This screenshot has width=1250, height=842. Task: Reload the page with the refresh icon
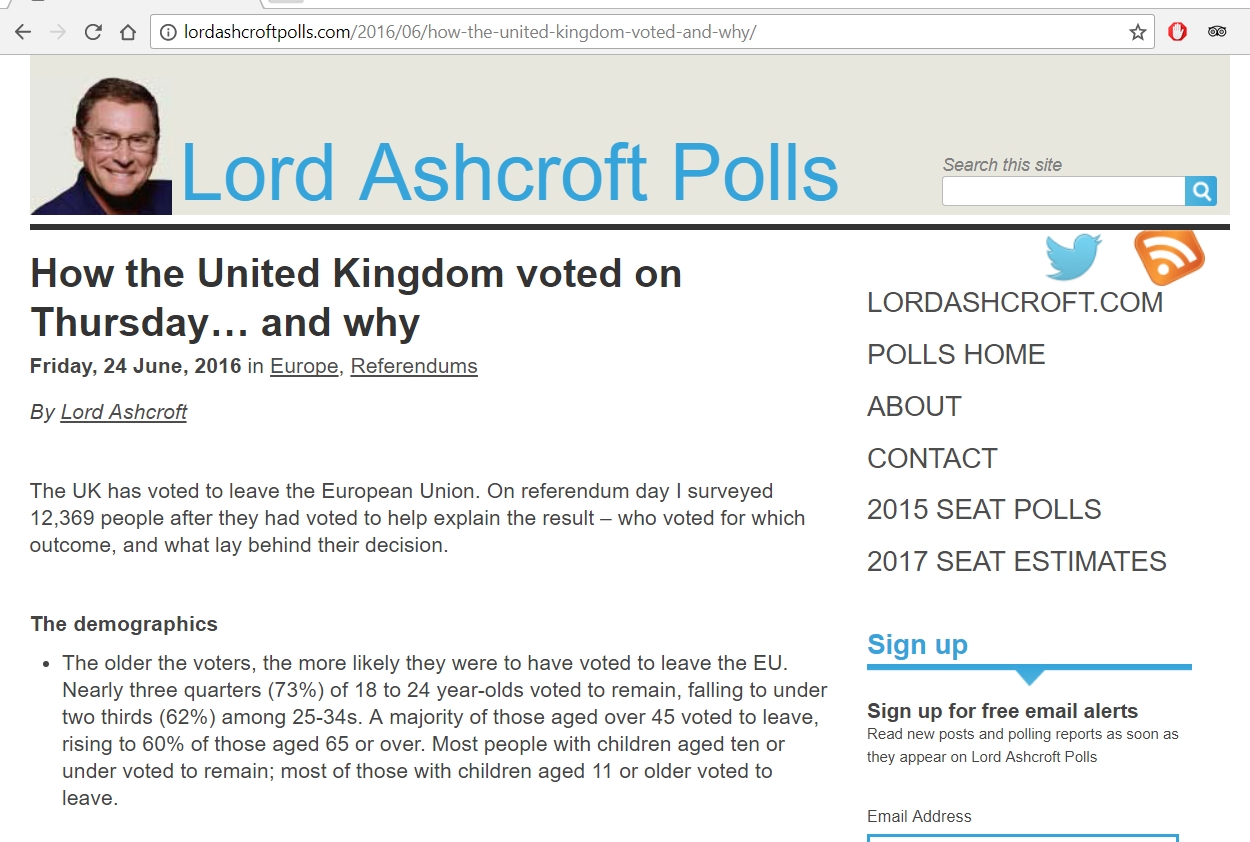click(93, 32)
